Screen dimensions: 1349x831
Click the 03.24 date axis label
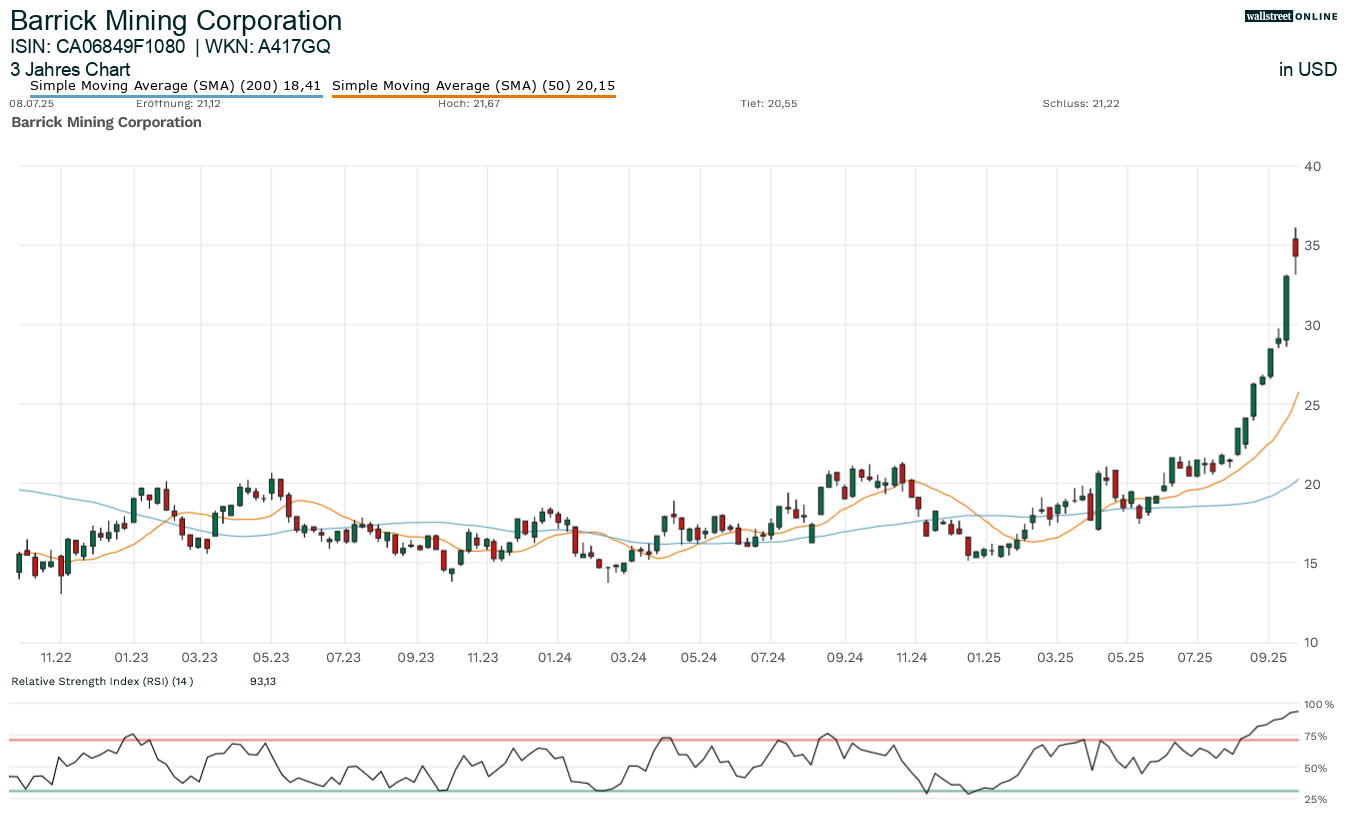pyautogui.click(x=627, y=657)
